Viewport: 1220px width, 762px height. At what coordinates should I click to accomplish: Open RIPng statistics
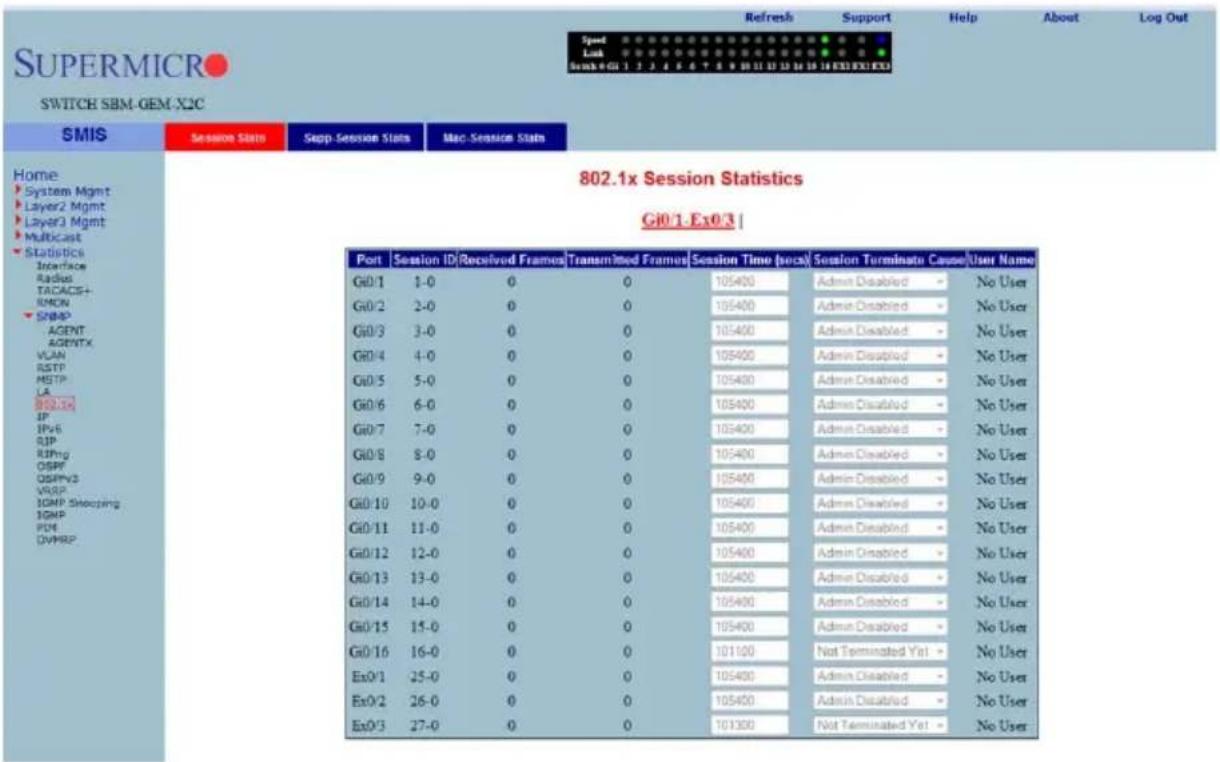50,453
